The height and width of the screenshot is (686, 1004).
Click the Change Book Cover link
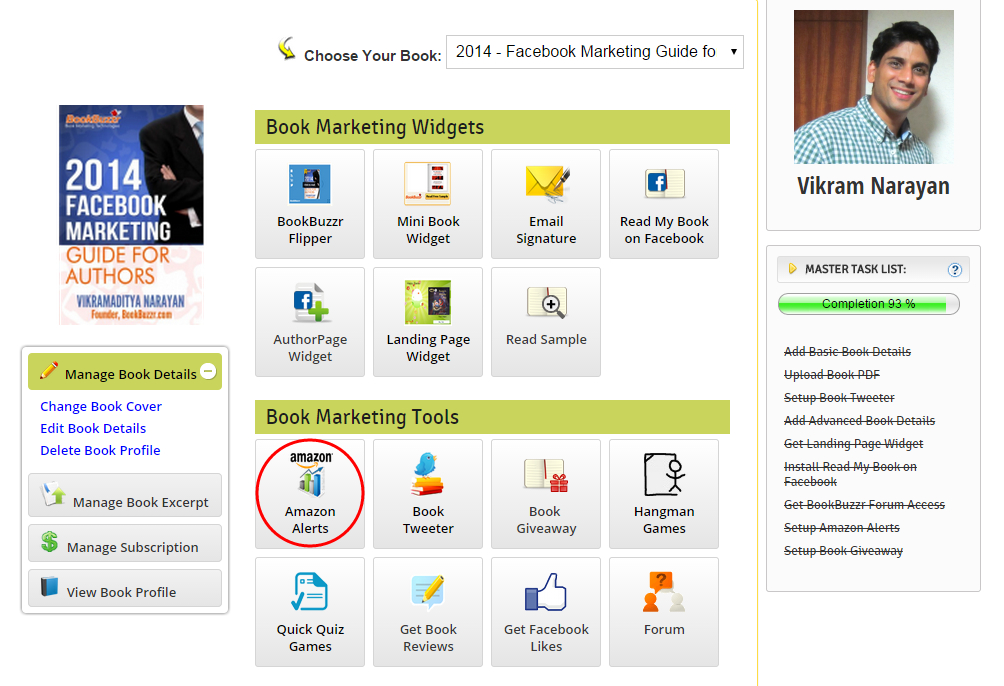click(101, 406)
